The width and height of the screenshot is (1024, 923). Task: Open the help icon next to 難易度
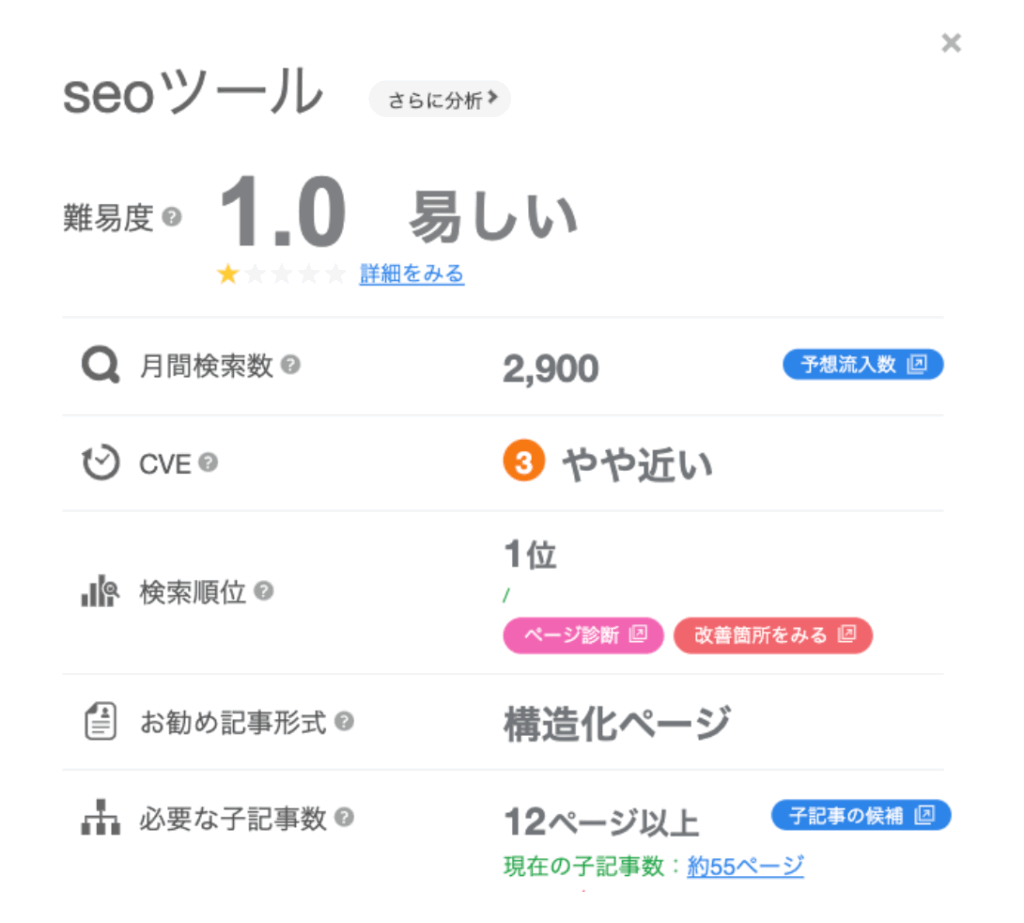(x=170, y=219)
